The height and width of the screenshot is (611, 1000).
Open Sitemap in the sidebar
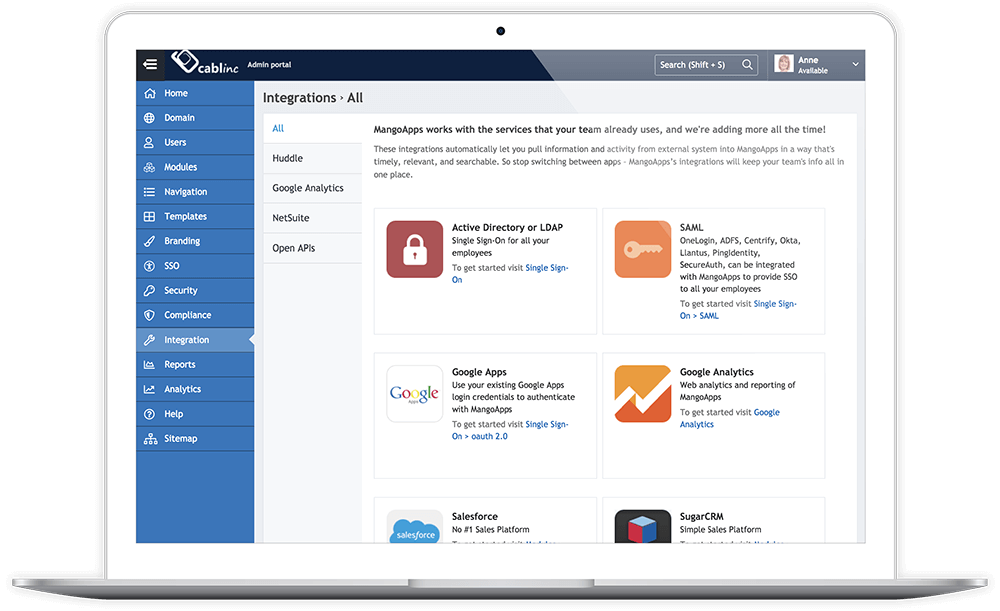coord(195,439)
